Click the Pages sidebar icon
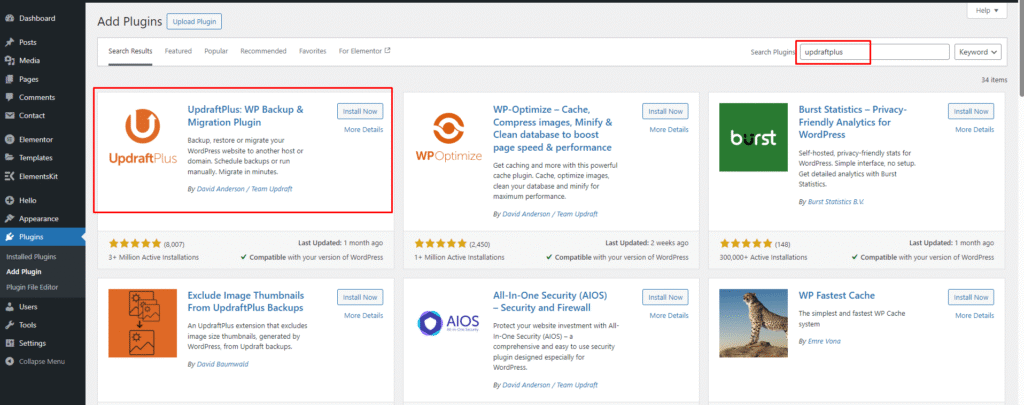Screen dimensions: 1024x405 (x=10, y=79)
